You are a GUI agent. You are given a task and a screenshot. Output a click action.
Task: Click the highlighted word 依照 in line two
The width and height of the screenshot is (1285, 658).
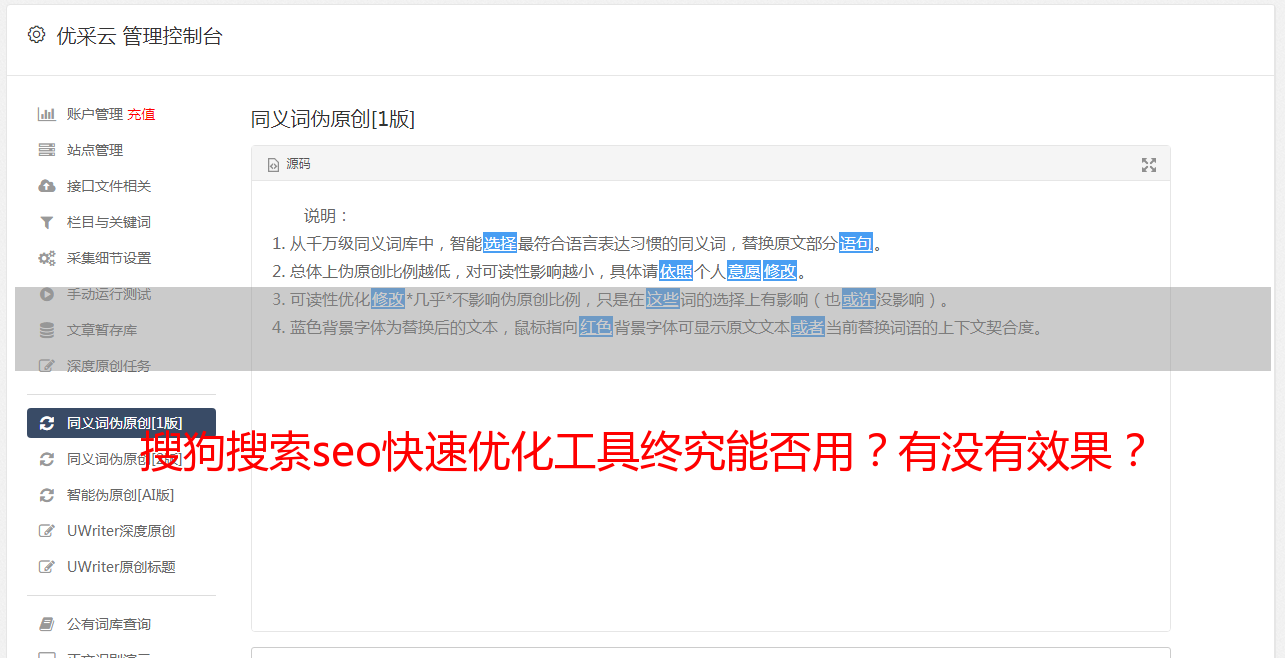coord(676,271)
